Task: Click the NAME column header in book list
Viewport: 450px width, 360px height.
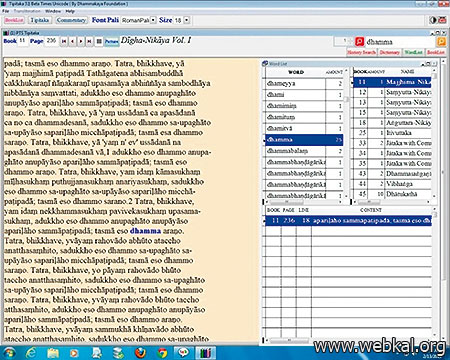Action: pyautogui.click(x=408, y=72)
